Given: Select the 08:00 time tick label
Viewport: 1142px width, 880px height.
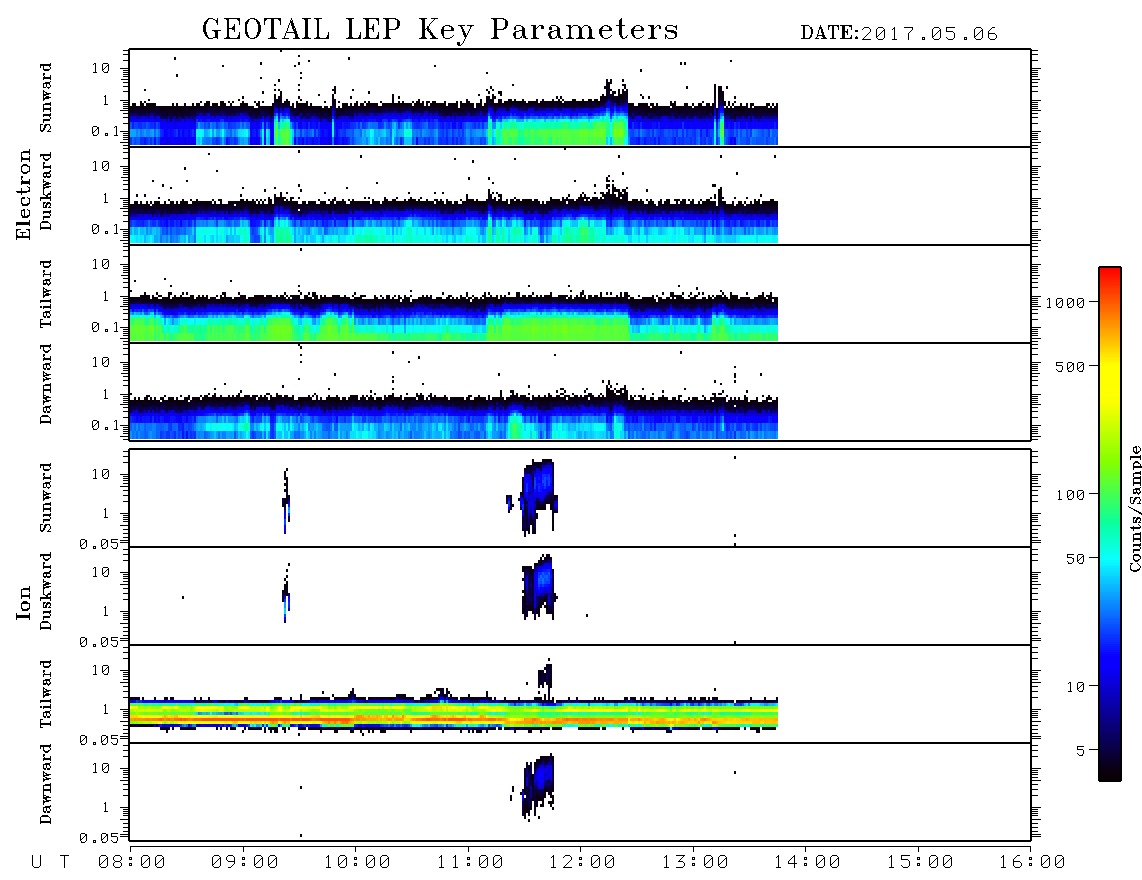Looking at the screenshot, I should pyautogui.click(x=132, y=863).
